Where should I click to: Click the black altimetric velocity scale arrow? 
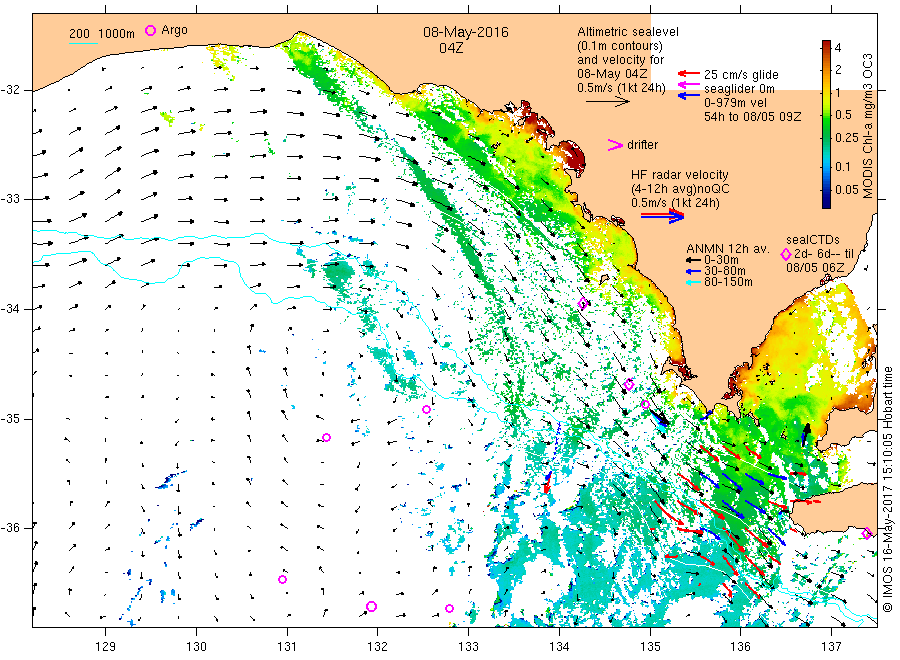click(x=608, y=102)
